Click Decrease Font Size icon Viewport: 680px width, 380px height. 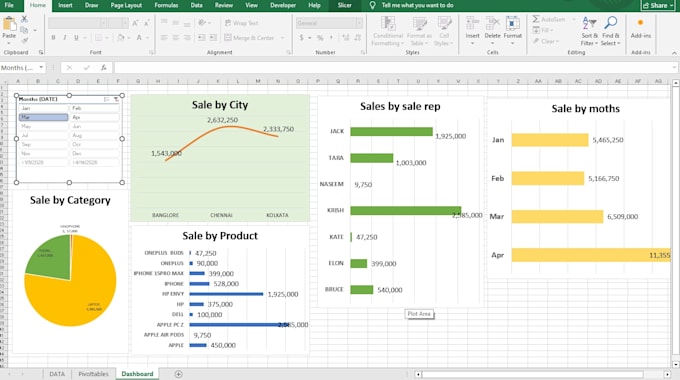point(147,23)
